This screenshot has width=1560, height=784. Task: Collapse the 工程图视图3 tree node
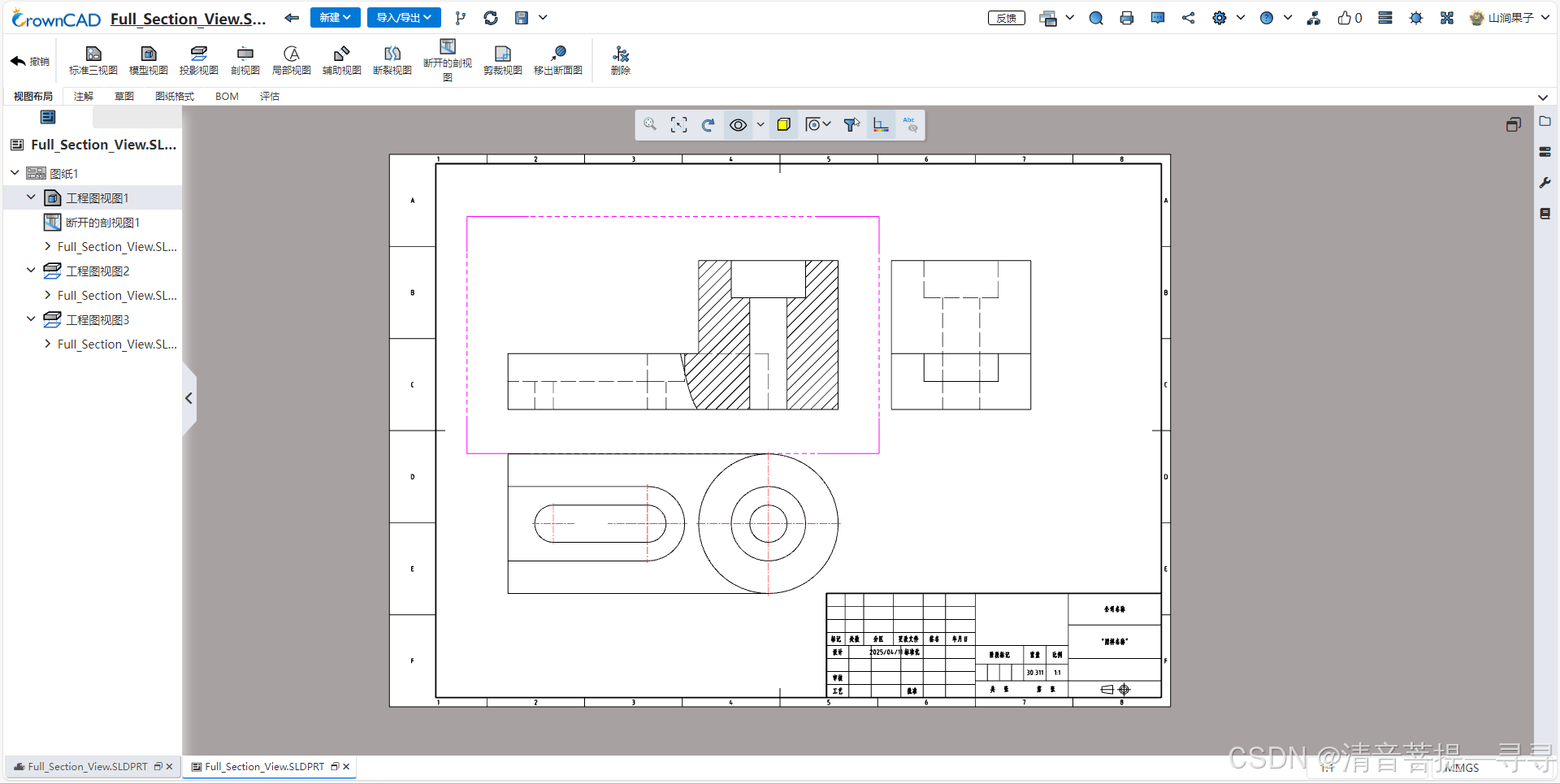tap(31, 319)
